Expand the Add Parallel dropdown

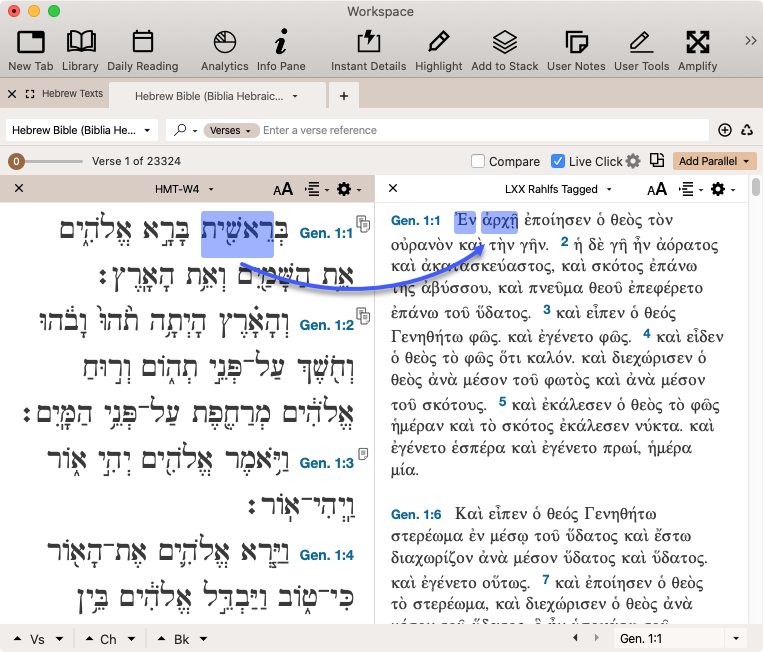click(716, 161)
